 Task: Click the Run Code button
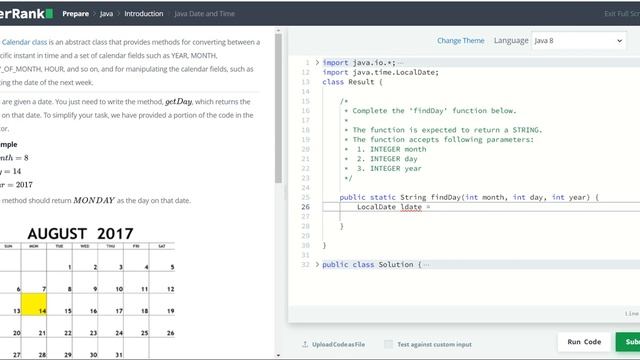584,342
